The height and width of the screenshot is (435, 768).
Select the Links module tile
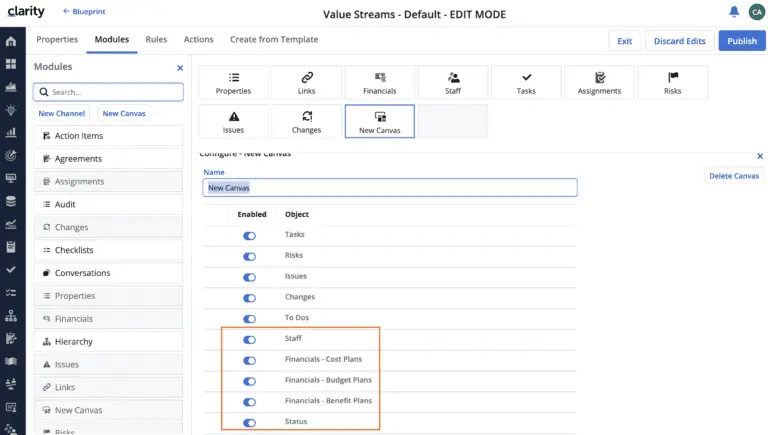tap(307, 83)
